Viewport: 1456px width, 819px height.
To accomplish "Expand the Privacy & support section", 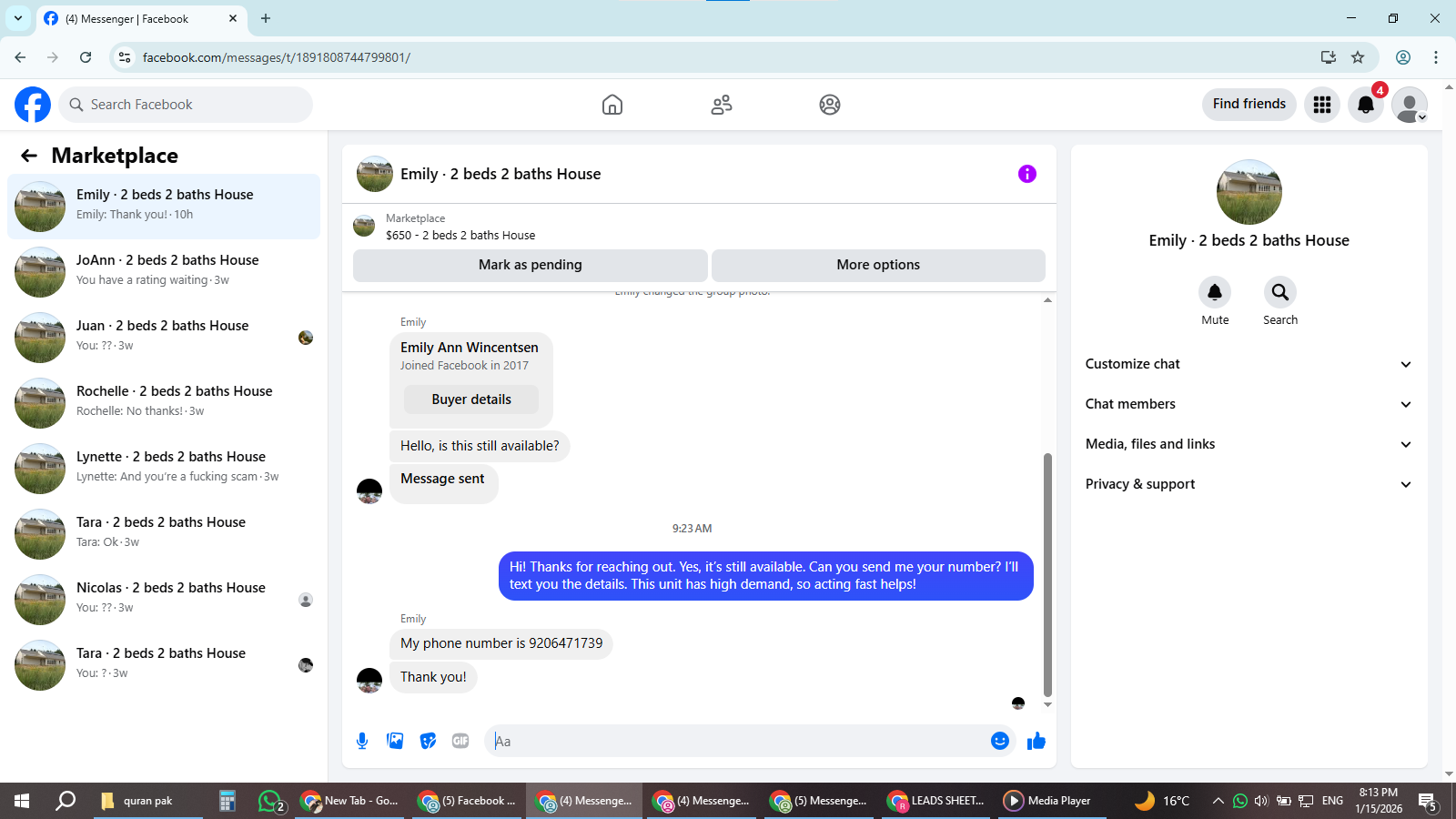I will point(1249,484).
